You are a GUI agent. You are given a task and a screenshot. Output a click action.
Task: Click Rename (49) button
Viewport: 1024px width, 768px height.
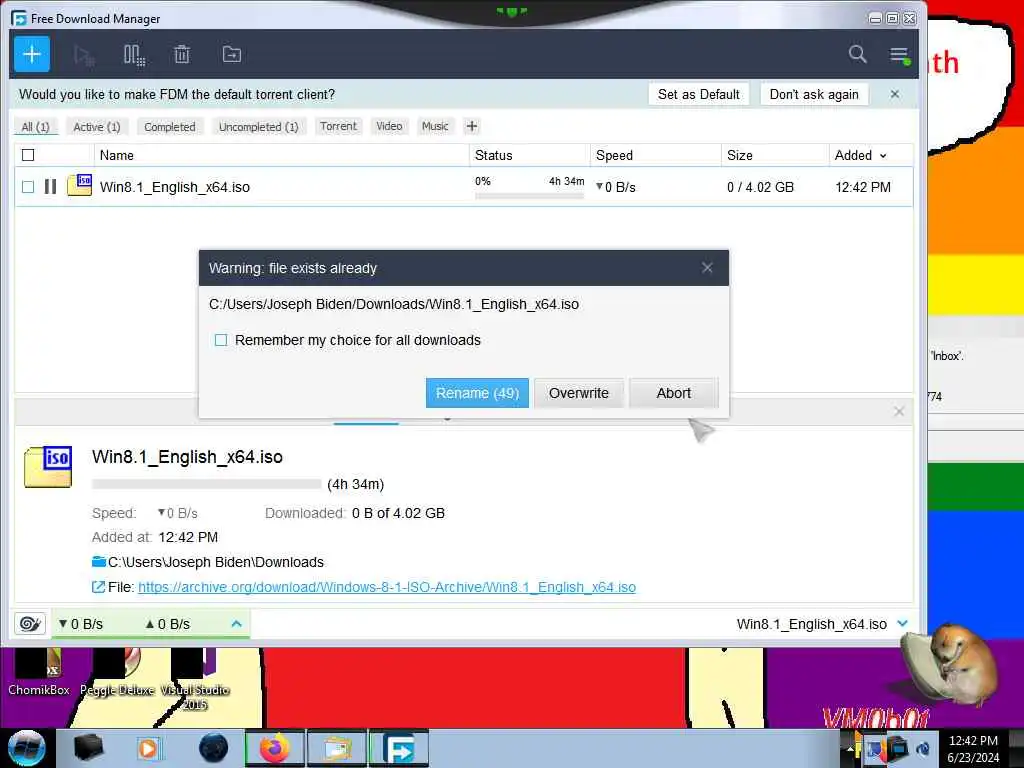tap(477, 393)
